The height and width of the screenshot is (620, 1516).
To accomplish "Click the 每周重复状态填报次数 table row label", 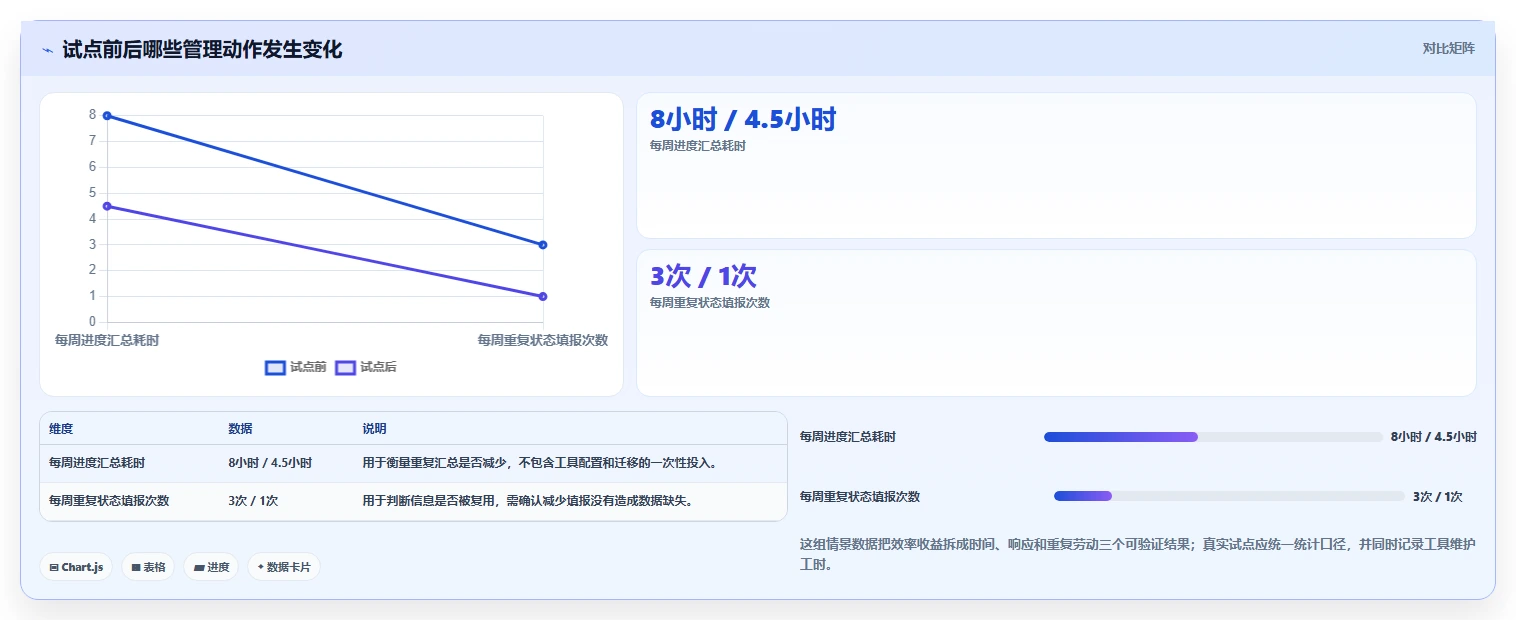I will click(x=109, y=501).
